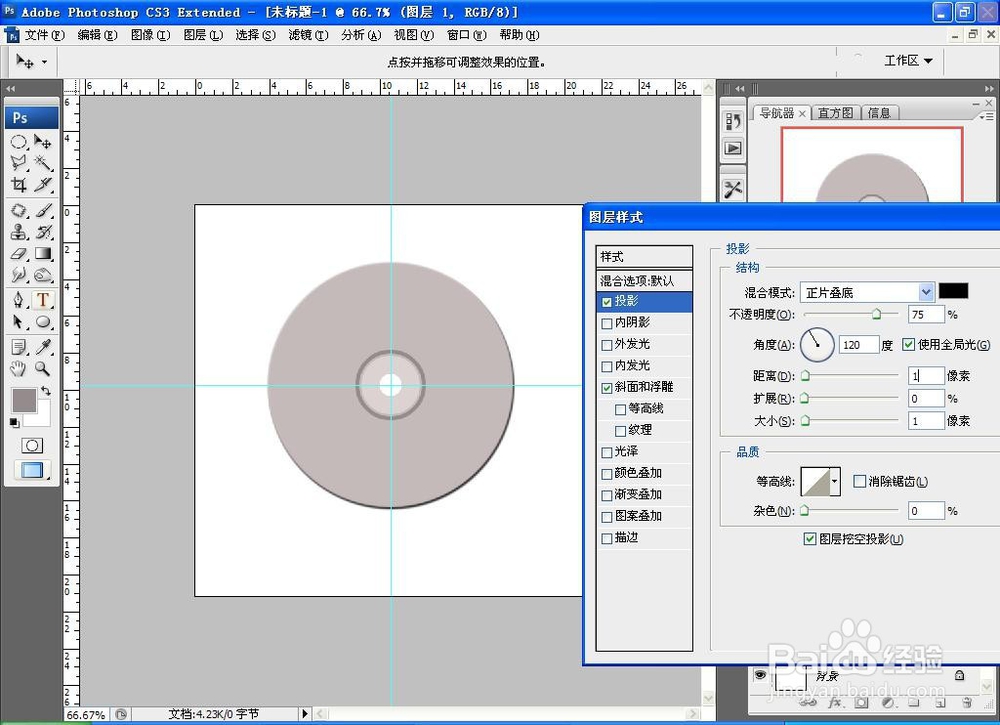The image size is (1000, 725).
Task: Open the navigator panel options menu
Action: coord(987,116)
